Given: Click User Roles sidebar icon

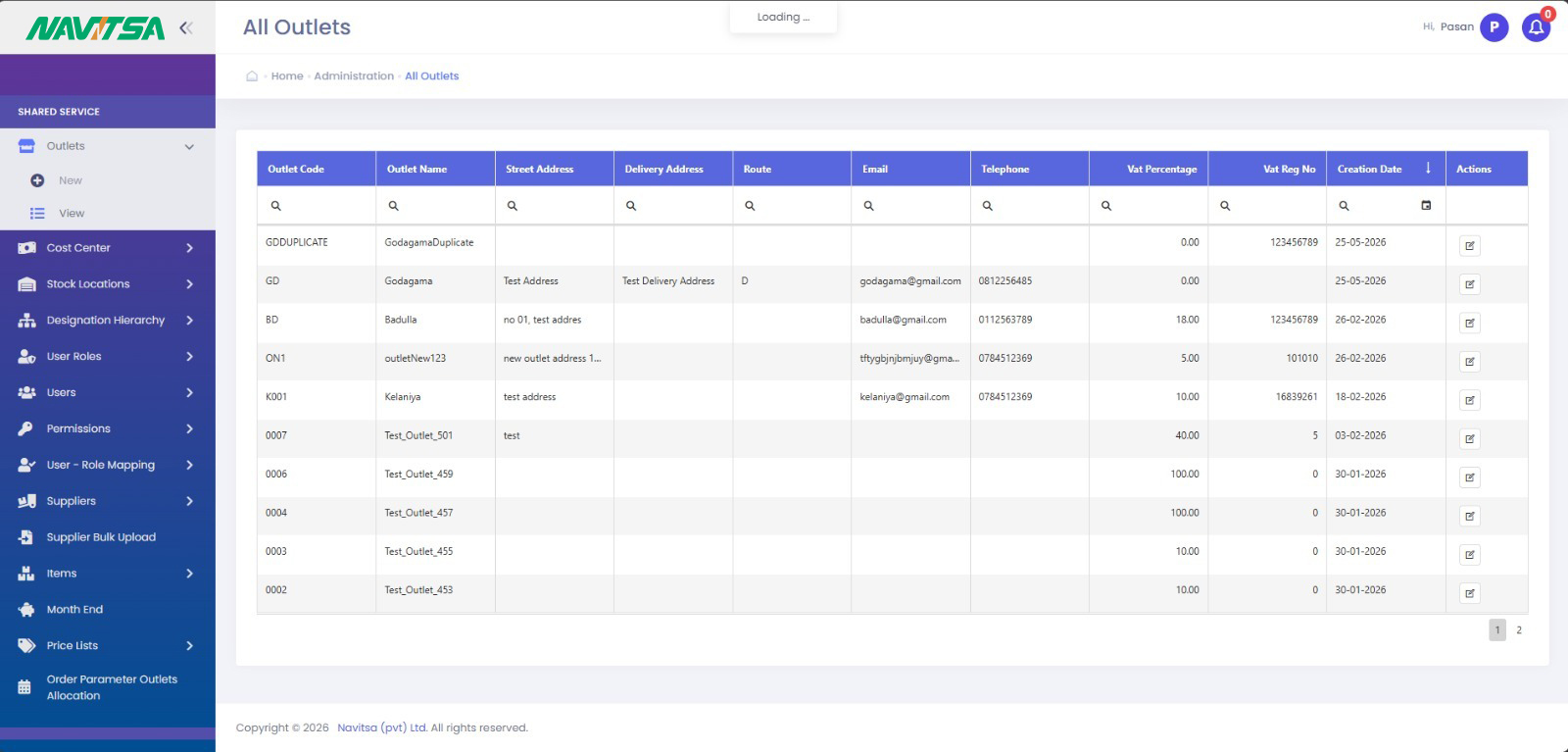Looking at the screenshot, I should click(x=26, y=357).
